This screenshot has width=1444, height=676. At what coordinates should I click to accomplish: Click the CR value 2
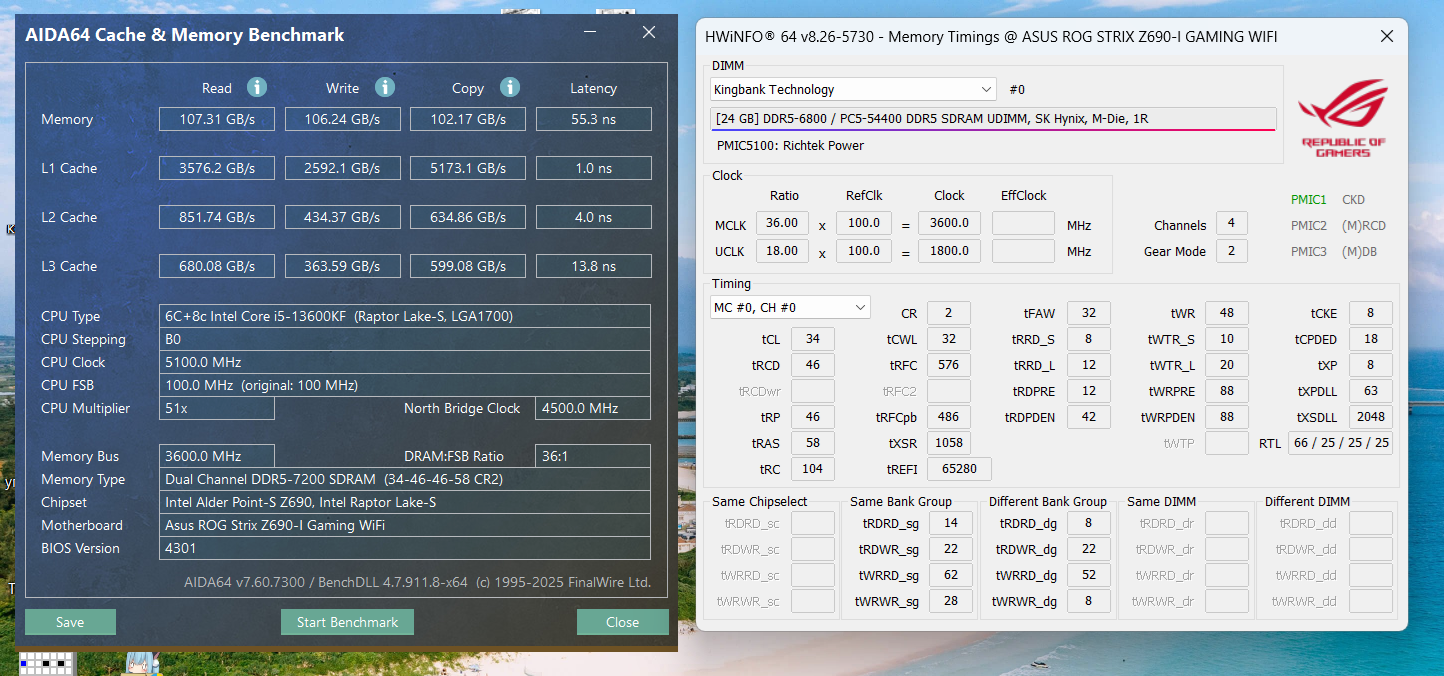(949, 313)
